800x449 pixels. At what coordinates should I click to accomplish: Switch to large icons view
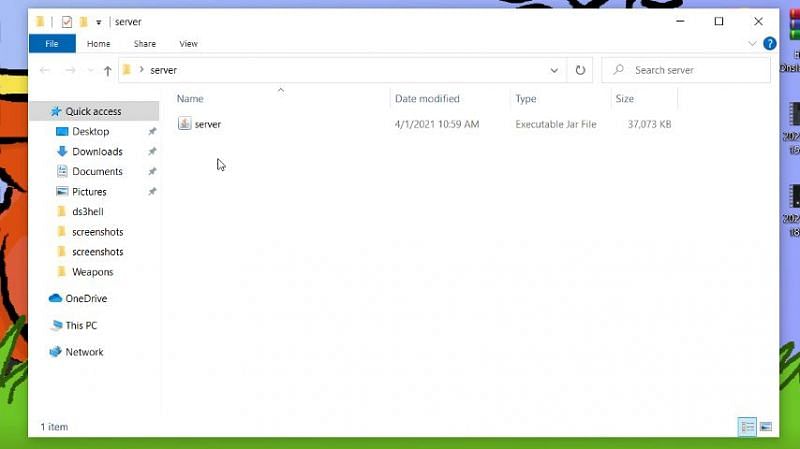click(766, 427)
